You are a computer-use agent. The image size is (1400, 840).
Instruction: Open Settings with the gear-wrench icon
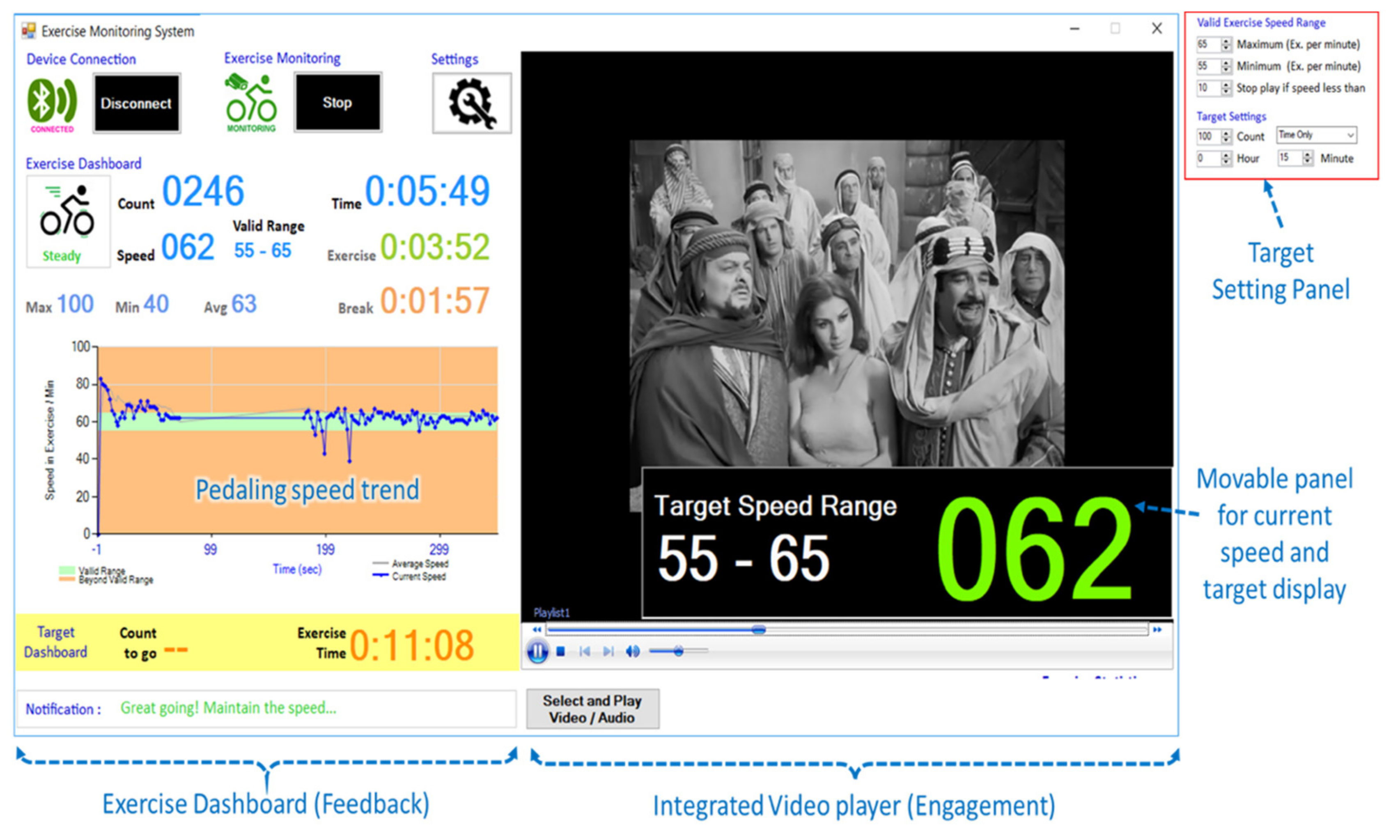coord(471,103)
